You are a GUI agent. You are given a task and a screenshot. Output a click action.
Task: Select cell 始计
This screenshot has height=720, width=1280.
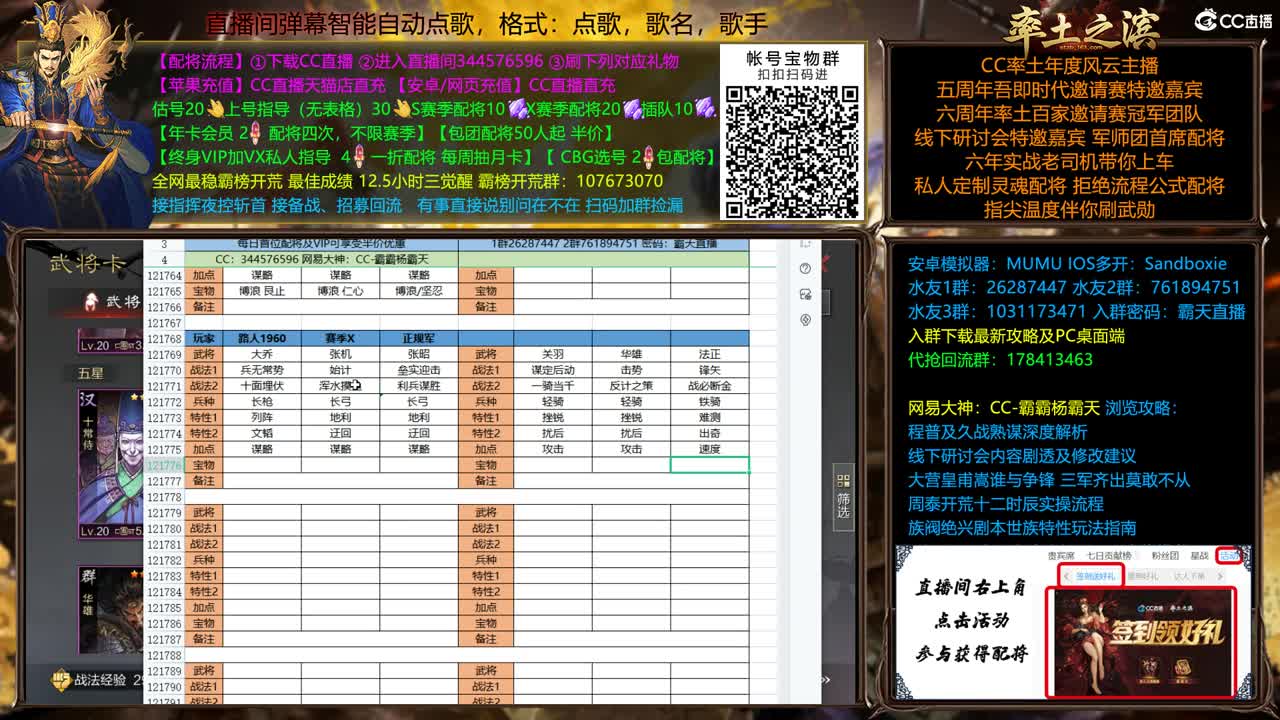coord(340,370)
